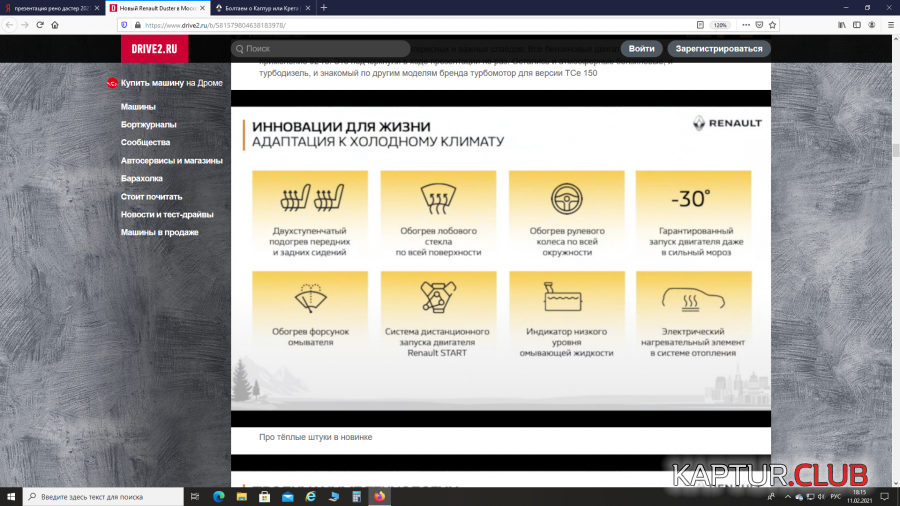Launch Microsoft Edge from taskbar
The width and height of the screenshot is (900, 506).
coord(219,497)
